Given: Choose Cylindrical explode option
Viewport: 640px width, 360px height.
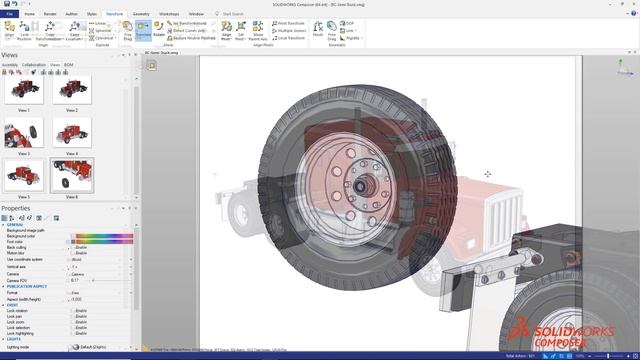Looking at the screenshot, I should pyautogui.click(x=101, y=38).
